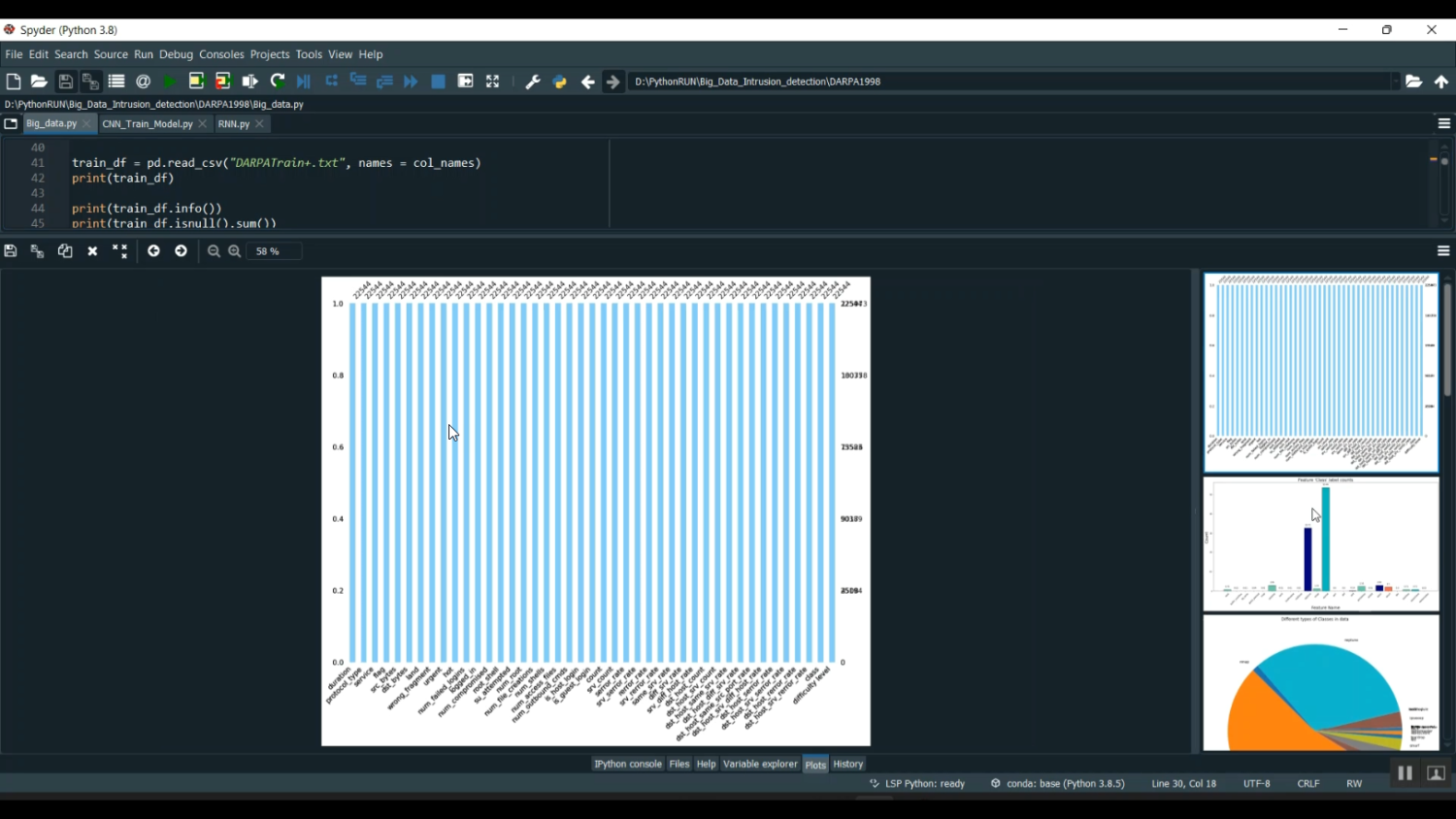Viewport: 1456px width, 819px height.
Task: Click the 58 % zoom level field
Action: pyautogui.click(x=274, y=251)
